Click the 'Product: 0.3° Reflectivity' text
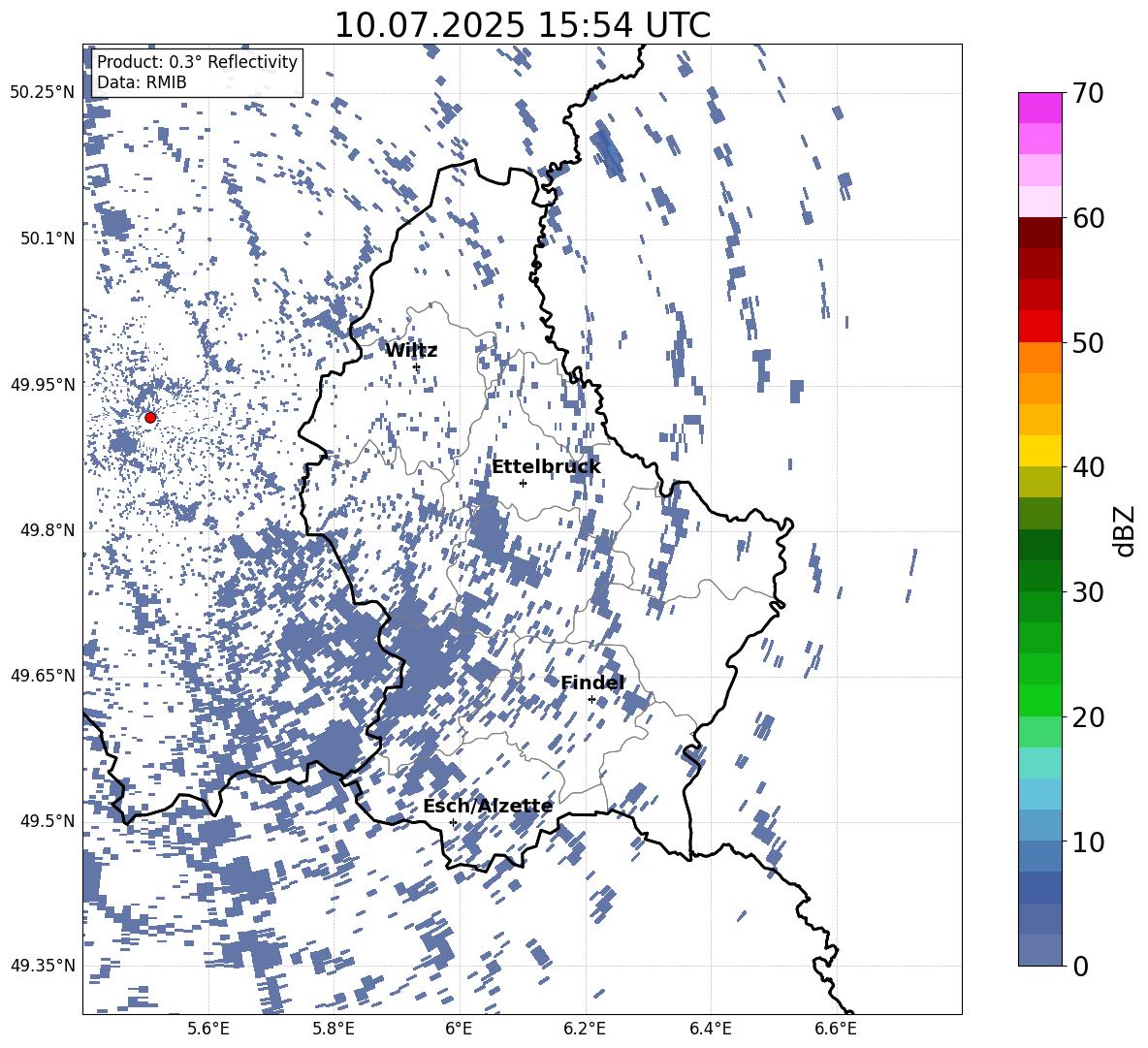1148x1048 pixels. [x=197, y=61]
